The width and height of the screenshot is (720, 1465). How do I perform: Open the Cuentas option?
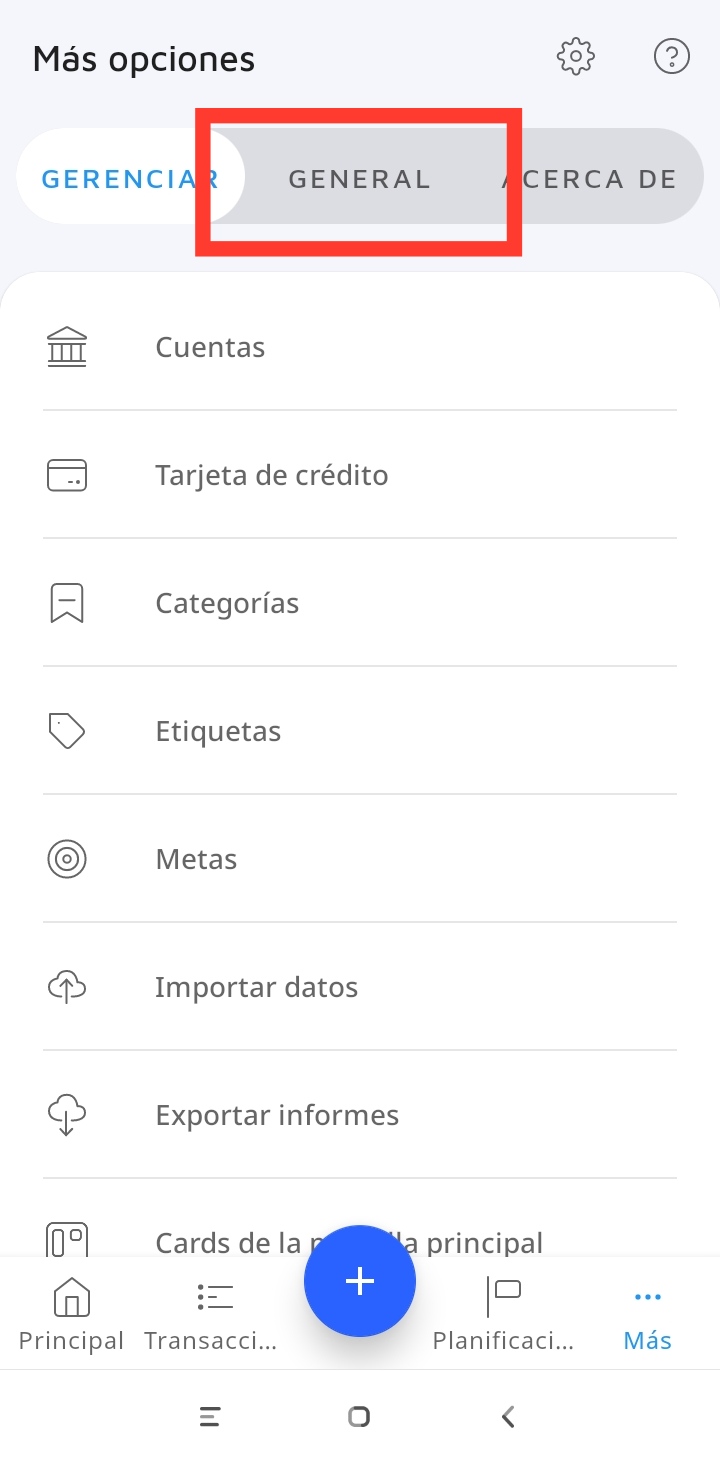tap(210, 347)
